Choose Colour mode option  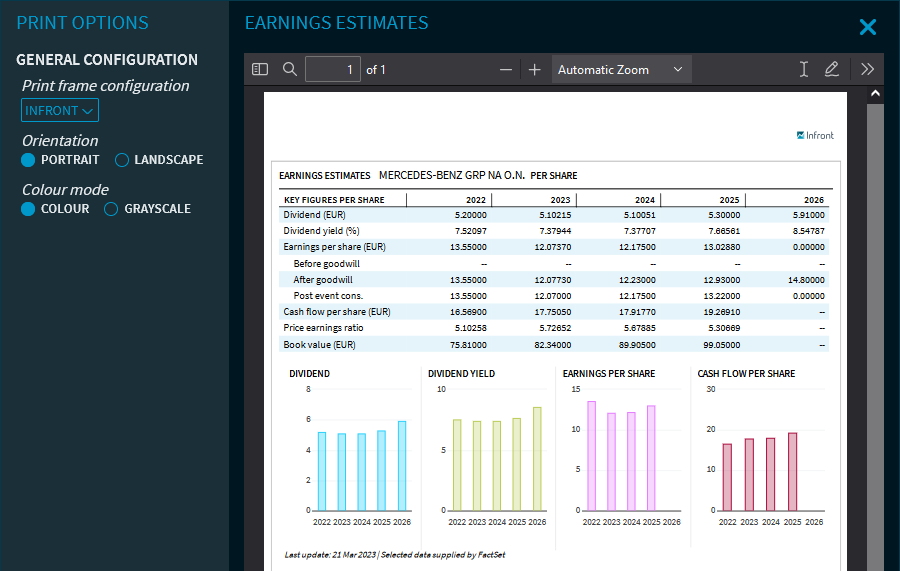(x=29, y=209)
